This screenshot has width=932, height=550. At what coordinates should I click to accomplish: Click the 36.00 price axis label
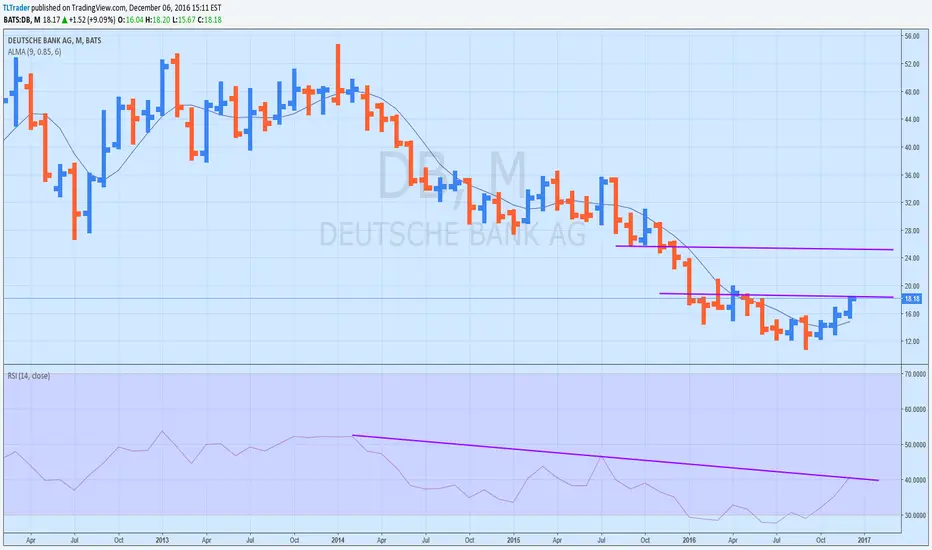912,175
